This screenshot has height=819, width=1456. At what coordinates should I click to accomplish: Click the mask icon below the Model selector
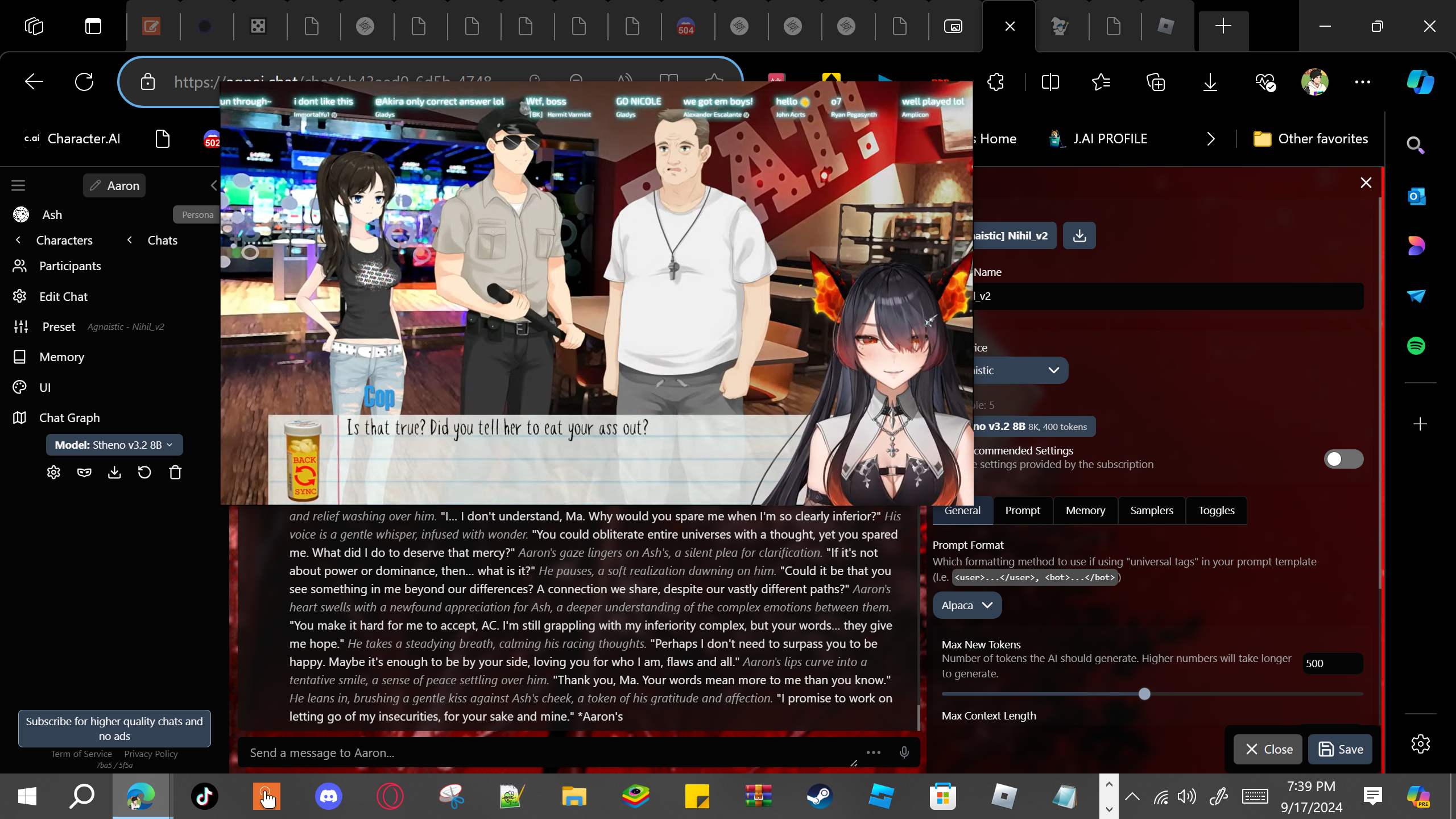(x=84, y=472)
